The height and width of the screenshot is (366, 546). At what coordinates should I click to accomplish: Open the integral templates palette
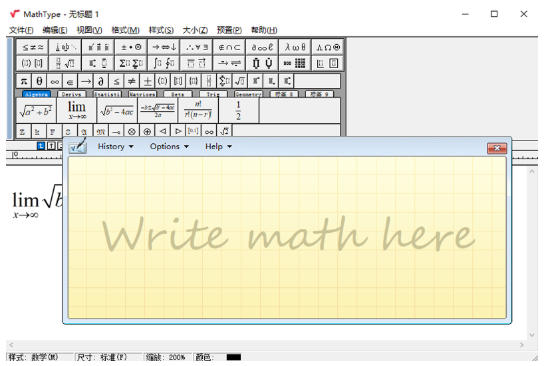coord(164,63)
